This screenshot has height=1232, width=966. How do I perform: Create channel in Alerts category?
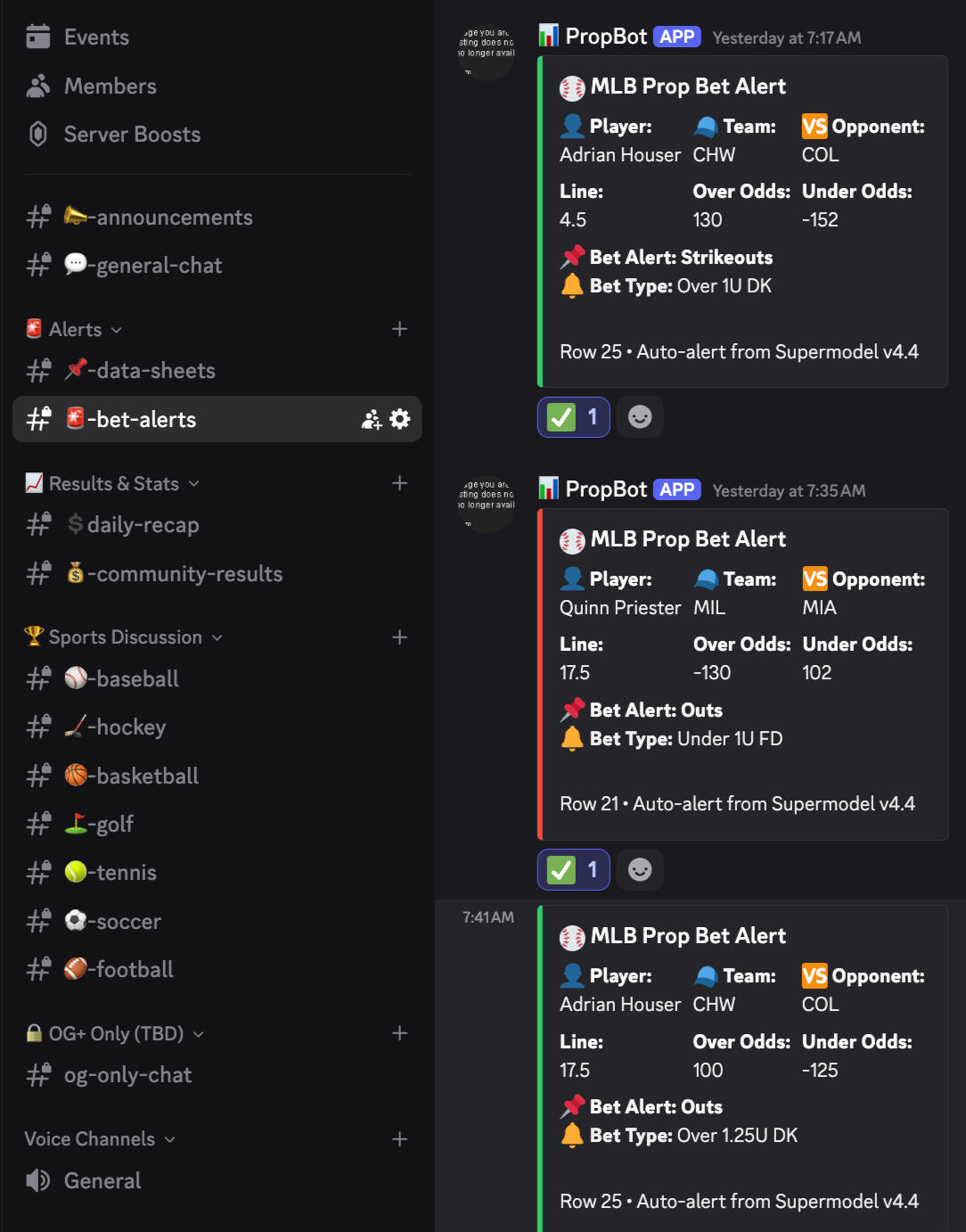coord(400,329)
